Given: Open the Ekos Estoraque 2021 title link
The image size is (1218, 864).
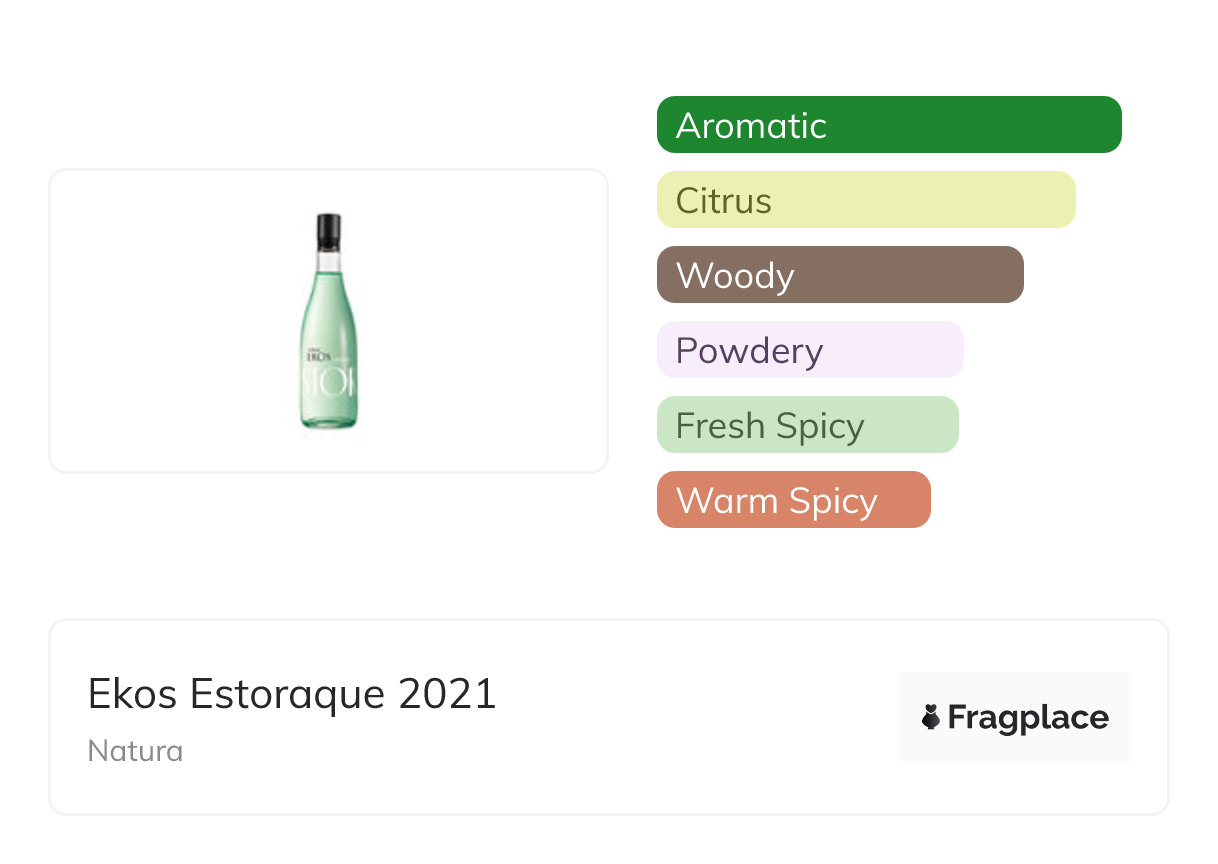Looking at the screenshot, I should pyautogui.click(x=292, y=693).
